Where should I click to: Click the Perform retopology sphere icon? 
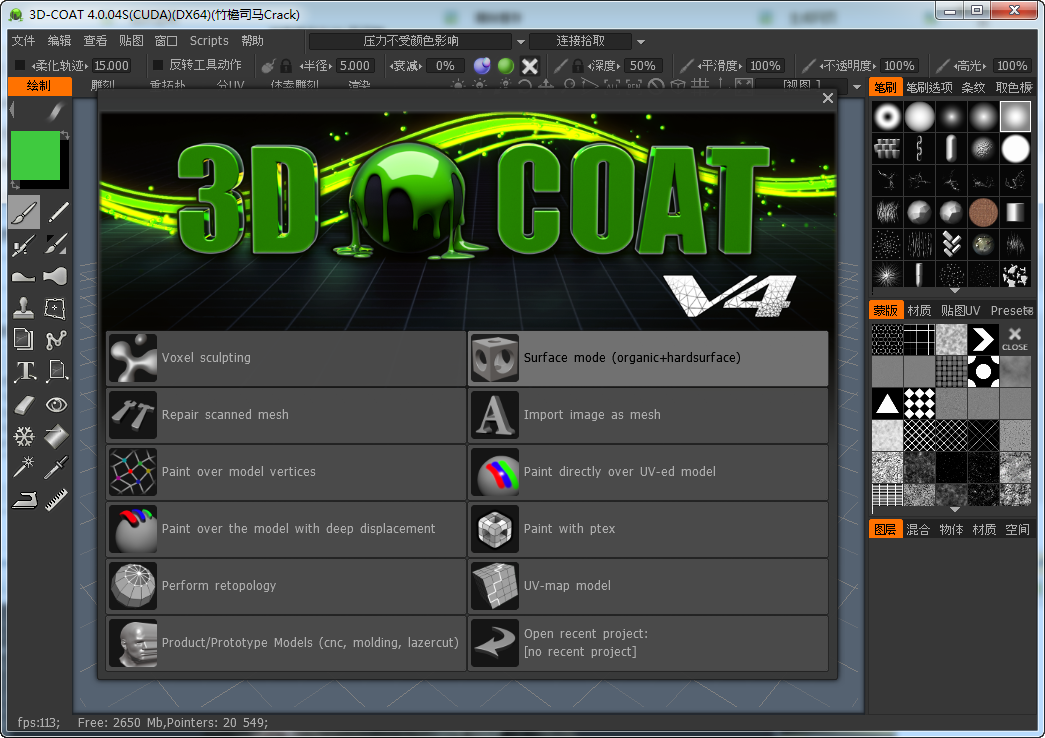[133, 586]
